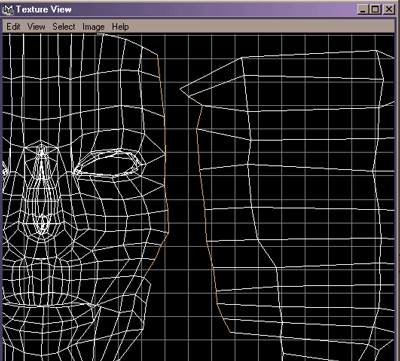Open the Edit menu

pyautogui.click(x=13, y=27)
